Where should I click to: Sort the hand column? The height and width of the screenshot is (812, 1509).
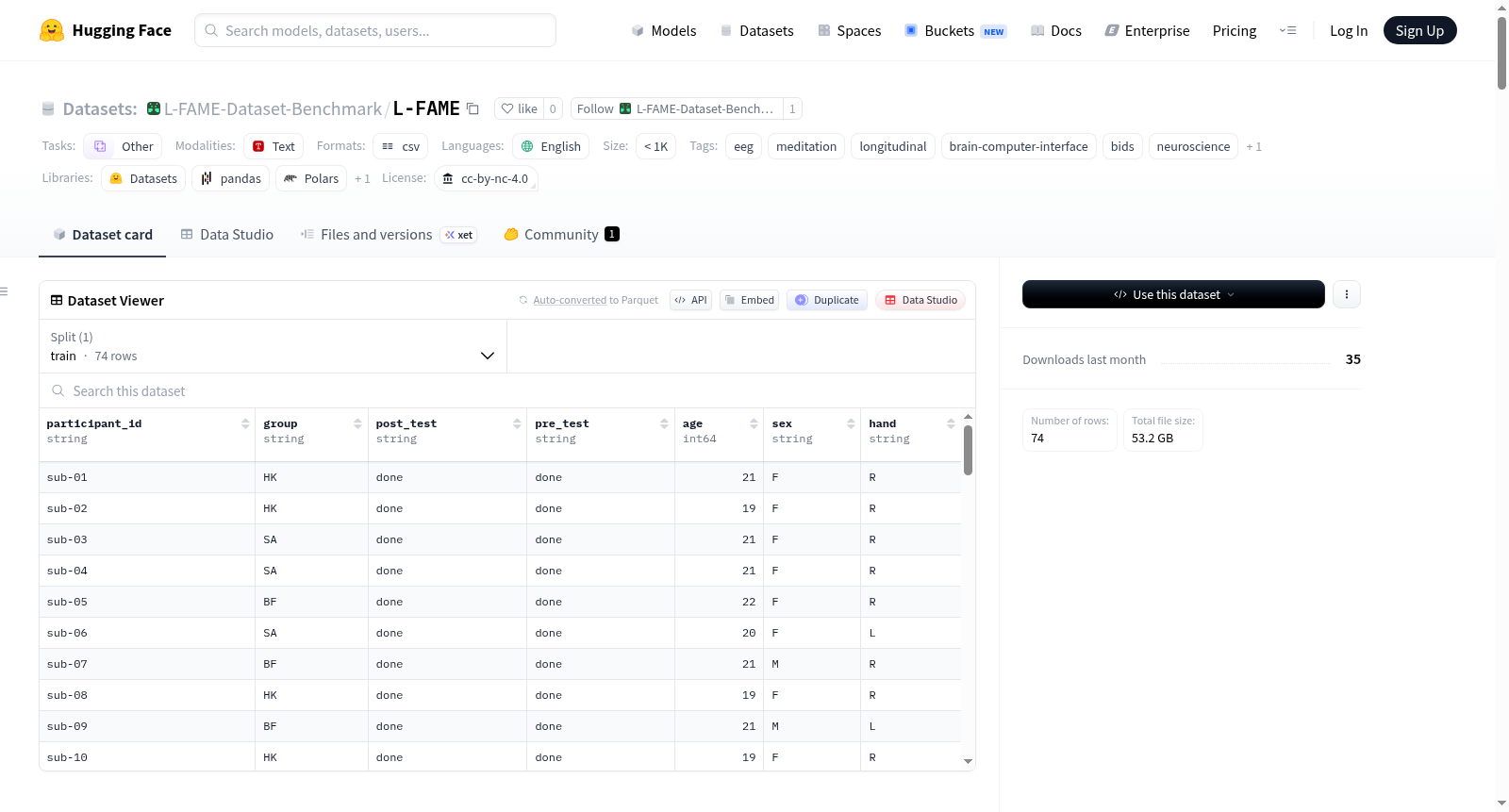pos(951,423)
